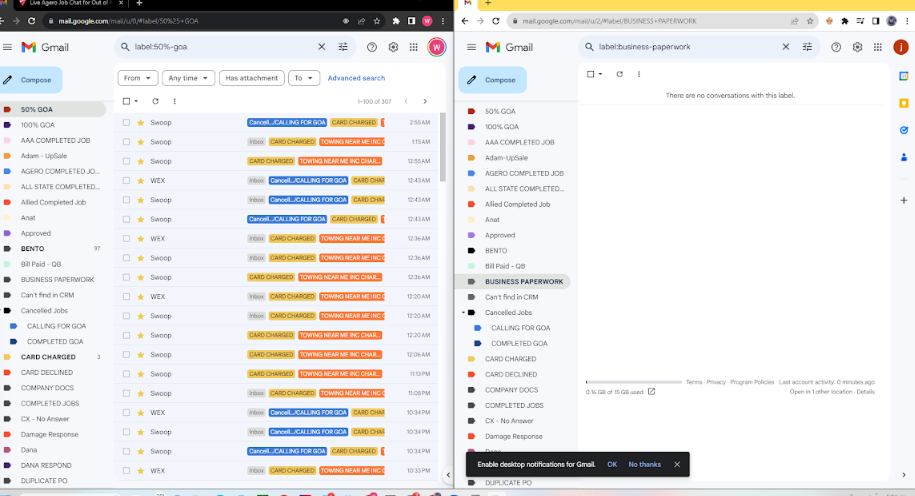
Task: Tick the checkbox of the first WEX email
Action: pyautogui.click(x=126, y=181)
